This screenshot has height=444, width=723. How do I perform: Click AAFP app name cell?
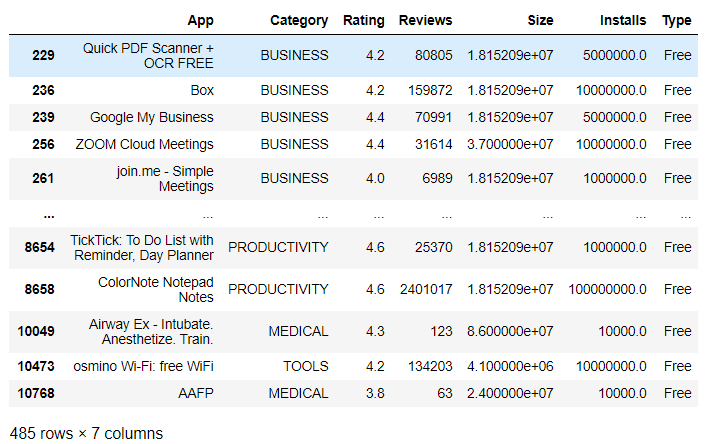[196, 394]
